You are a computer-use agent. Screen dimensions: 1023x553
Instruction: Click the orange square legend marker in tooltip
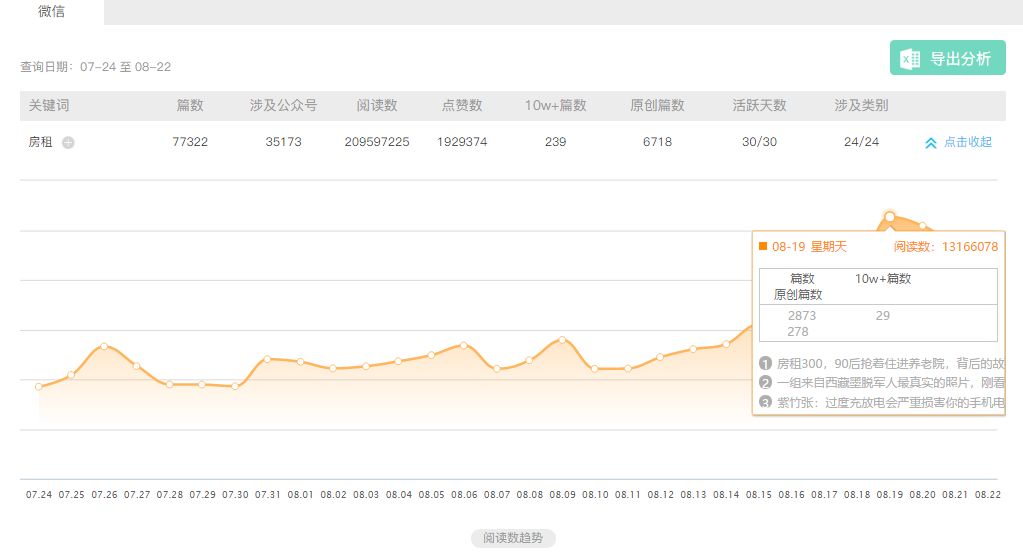(x=763, y=246)
